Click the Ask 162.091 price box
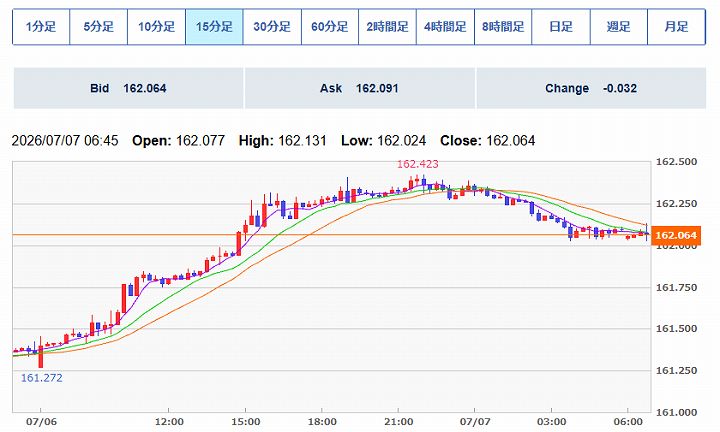Viewport: 720px width, 432px height. 360,88
